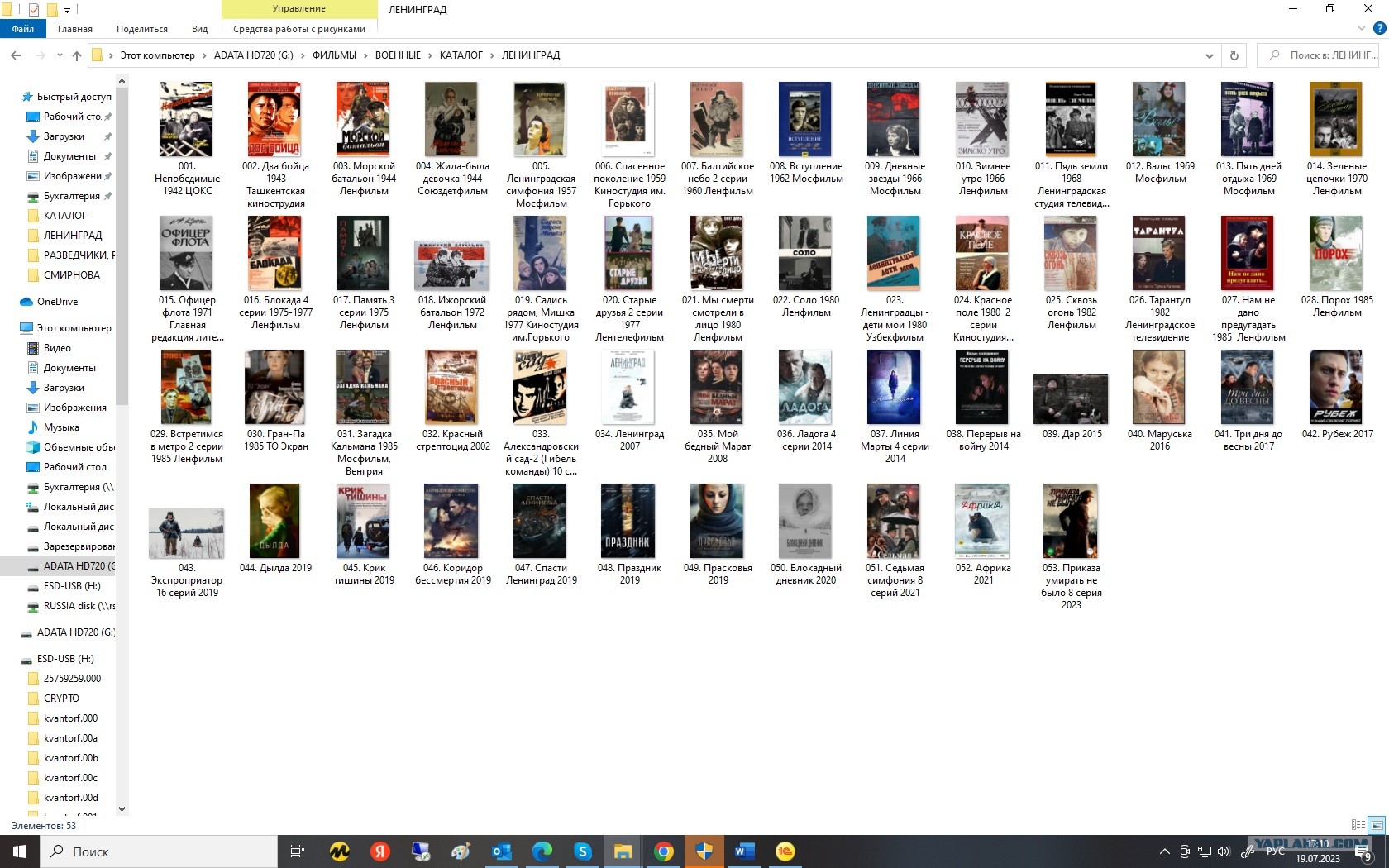The height and width of the screenshot is (868, 1389).
Task: Launch Yandex browser from taskbar
Action: (379, 851)
